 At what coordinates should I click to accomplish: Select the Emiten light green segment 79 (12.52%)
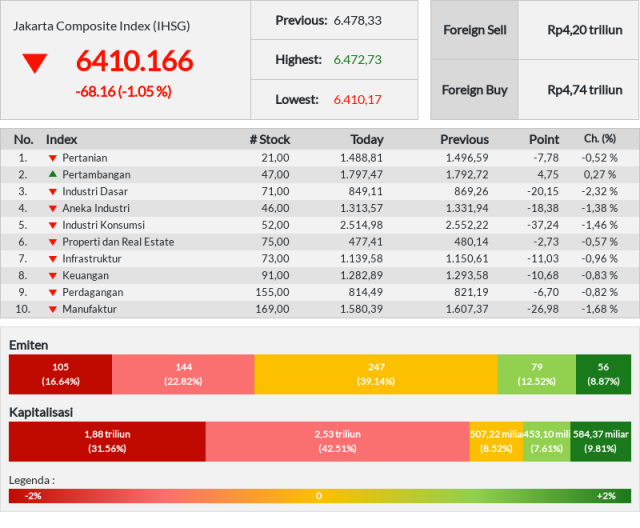tap(537, 374)
